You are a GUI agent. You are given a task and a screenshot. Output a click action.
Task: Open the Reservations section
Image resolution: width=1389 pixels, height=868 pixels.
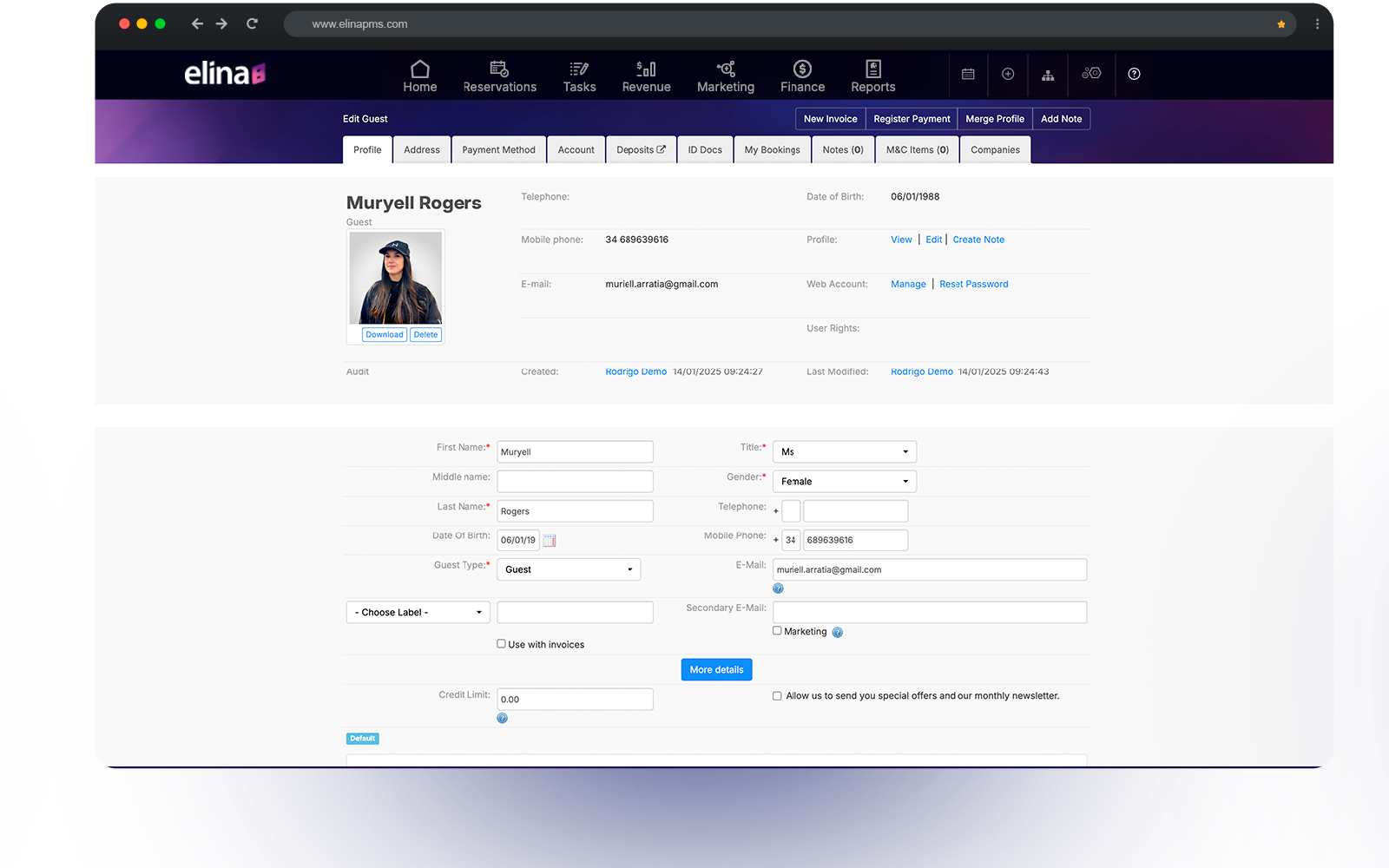click(x=500, y=76)
